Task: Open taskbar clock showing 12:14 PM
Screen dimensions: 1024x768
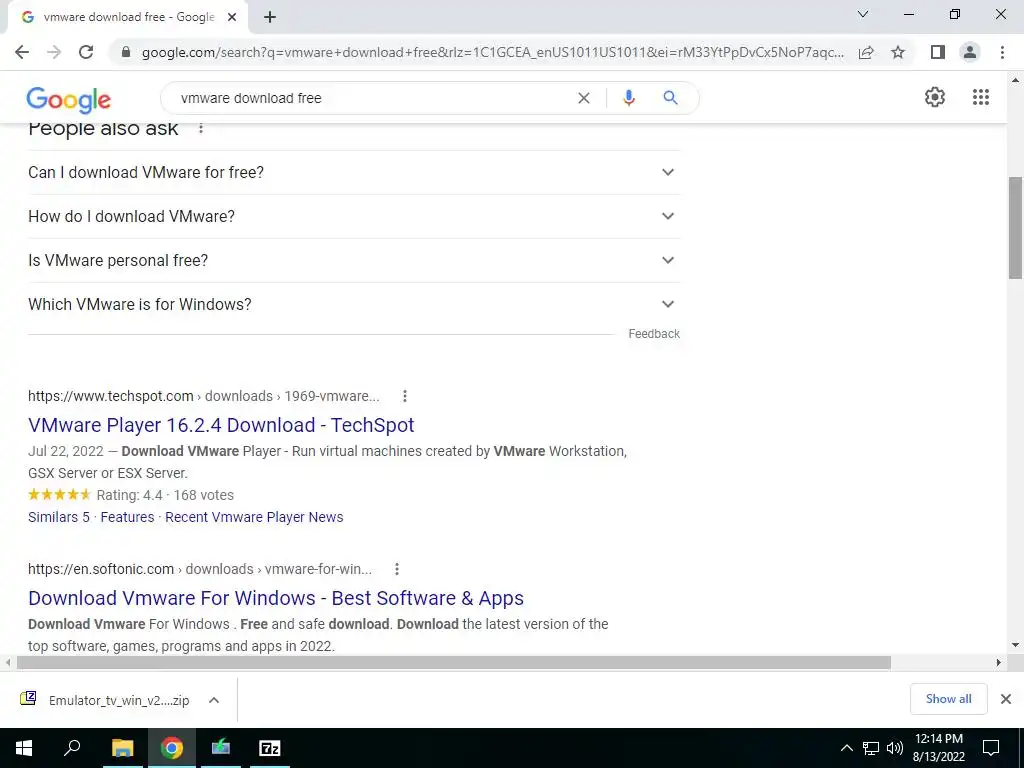Action: (x=938, y=748)
